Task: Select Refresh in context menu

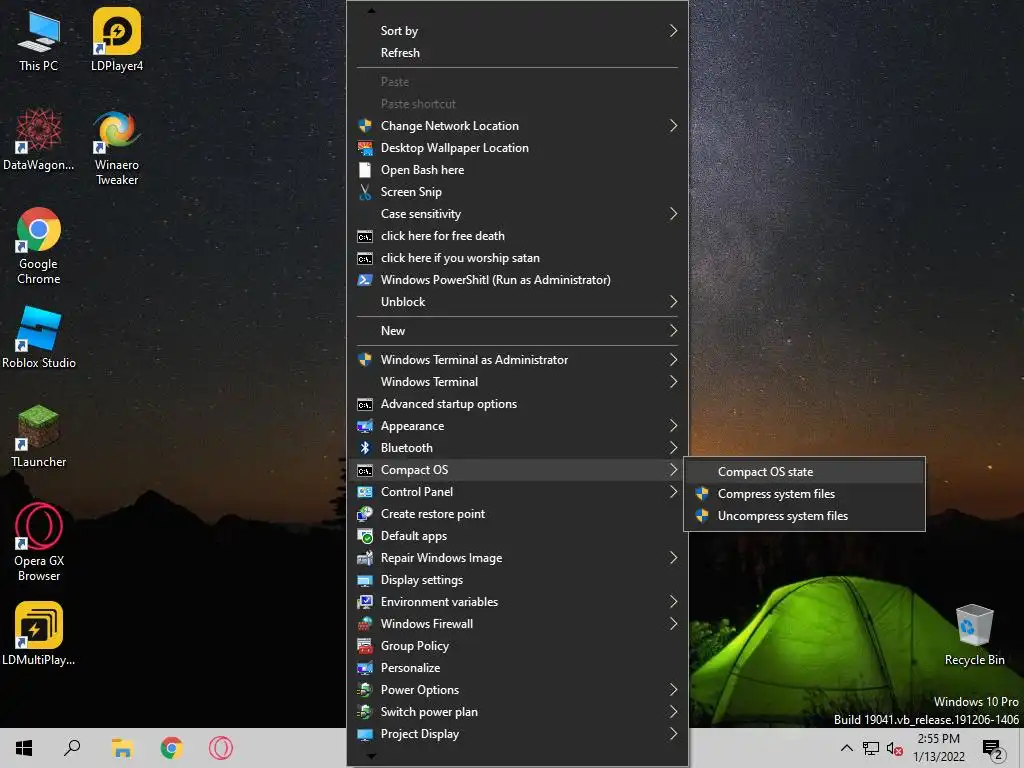Action: pyautogui.click(x=517, y=53)
